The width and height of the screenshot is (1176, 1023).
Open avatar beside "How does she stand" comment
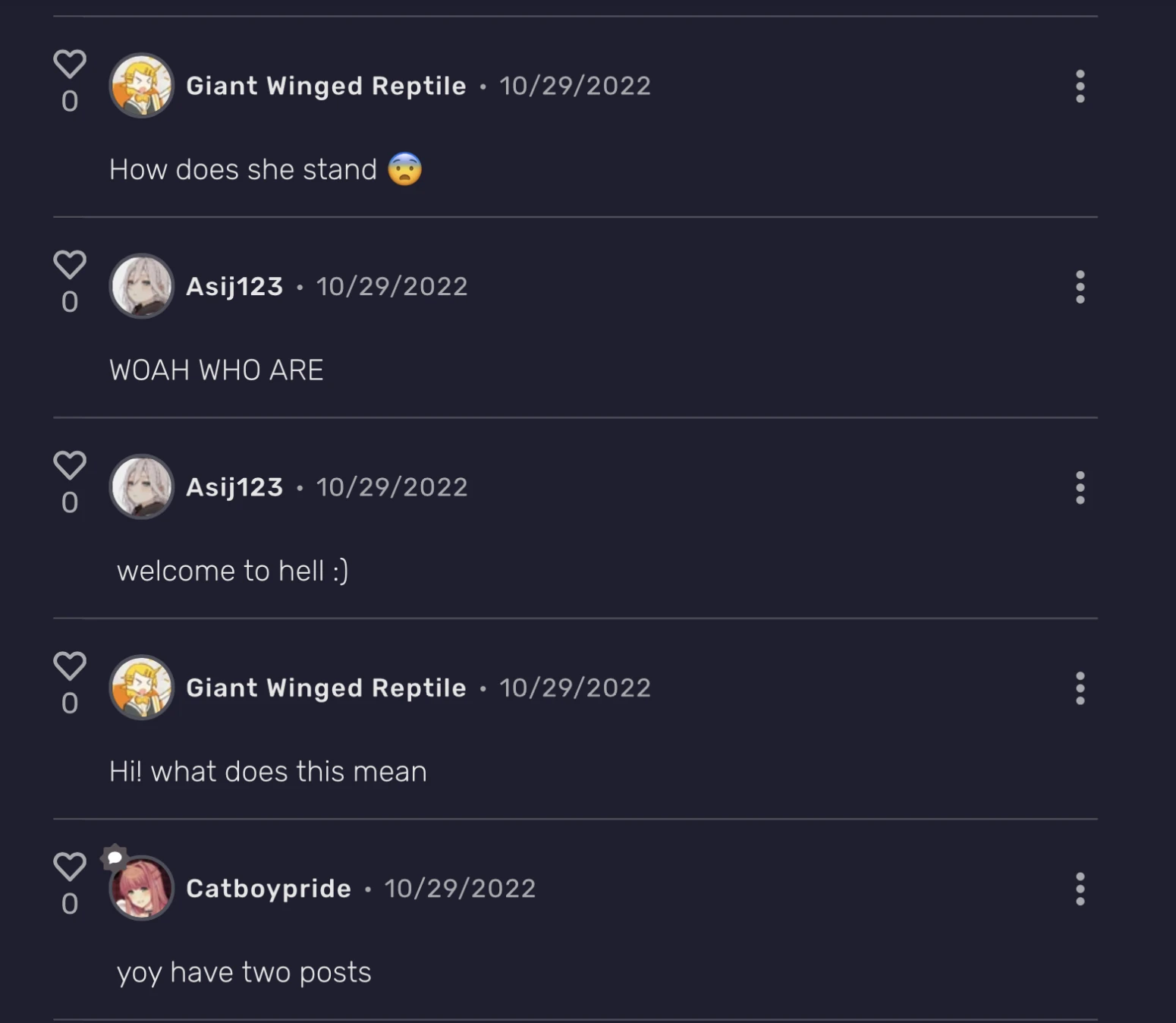point(142,86)
